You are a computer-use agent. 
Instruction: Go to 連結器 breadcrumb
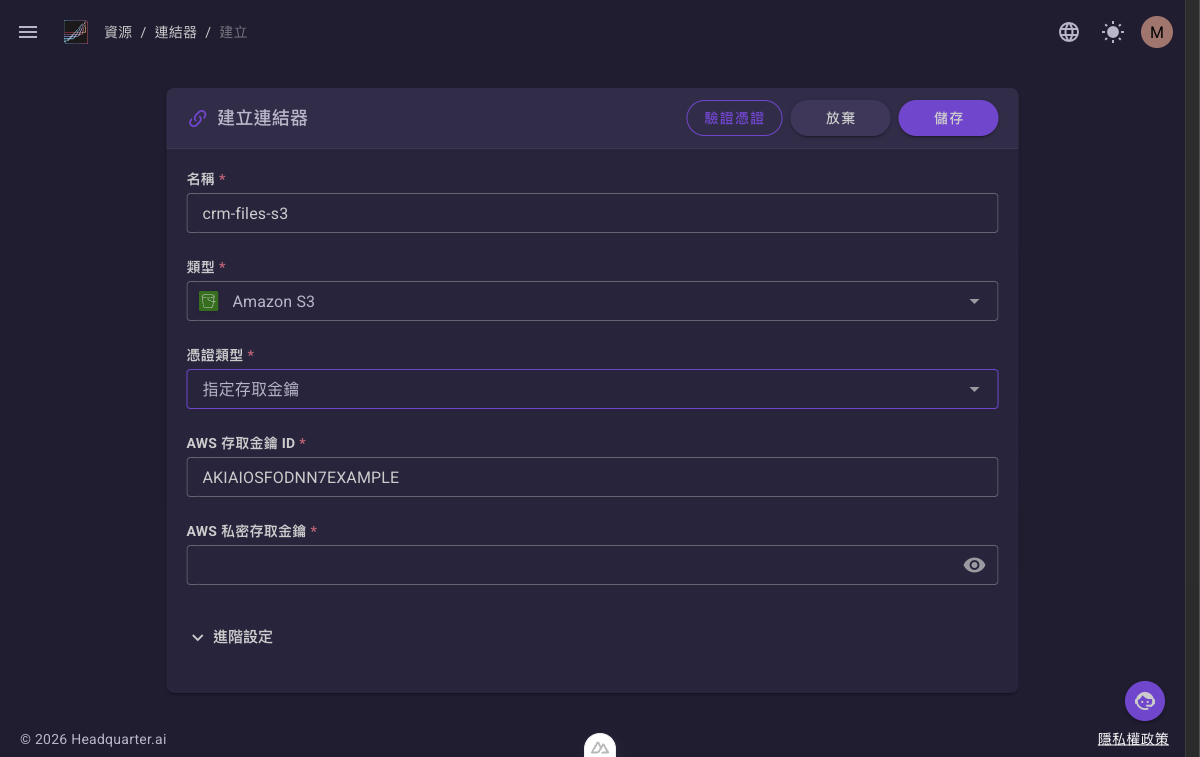175,32
